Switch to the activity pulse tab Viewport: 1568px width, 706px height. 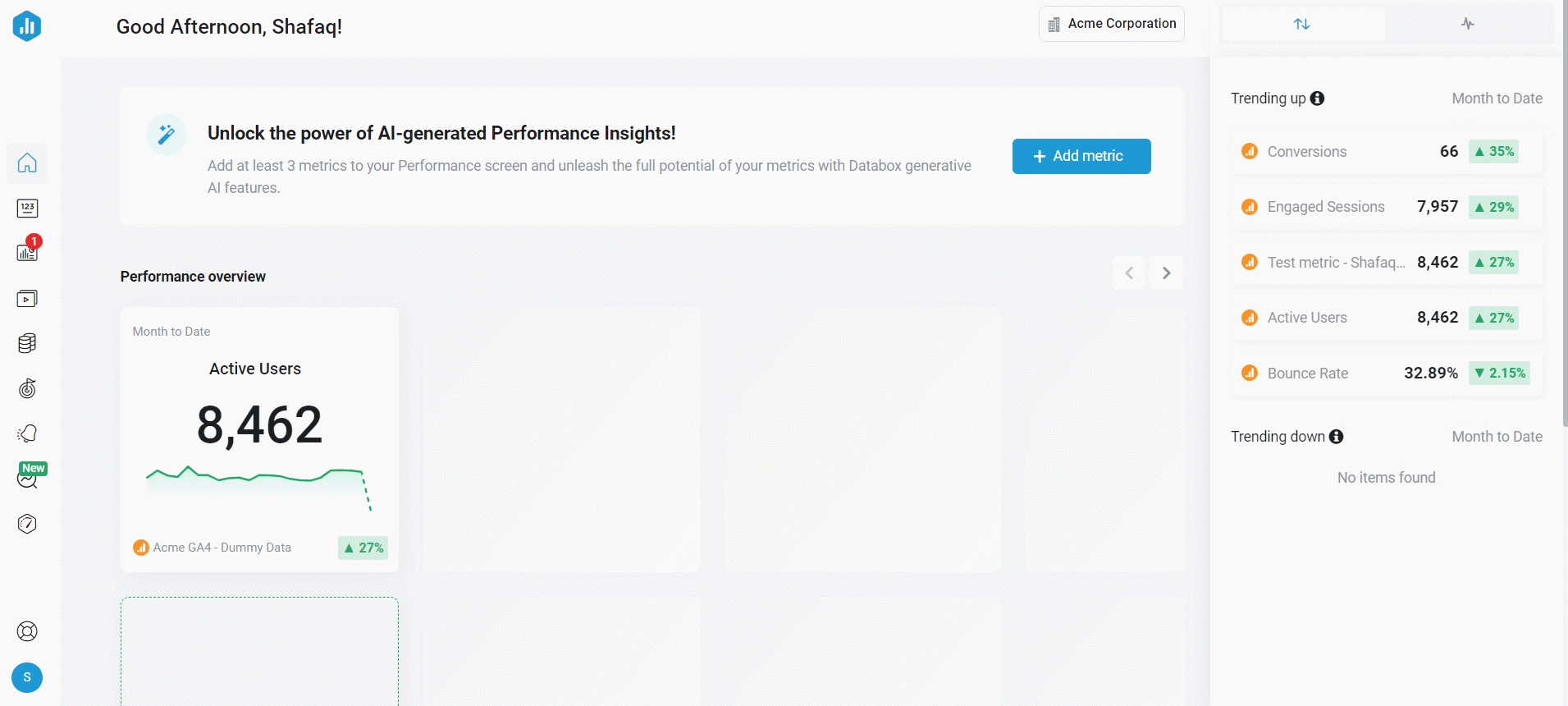click(x=1468, y=24)
